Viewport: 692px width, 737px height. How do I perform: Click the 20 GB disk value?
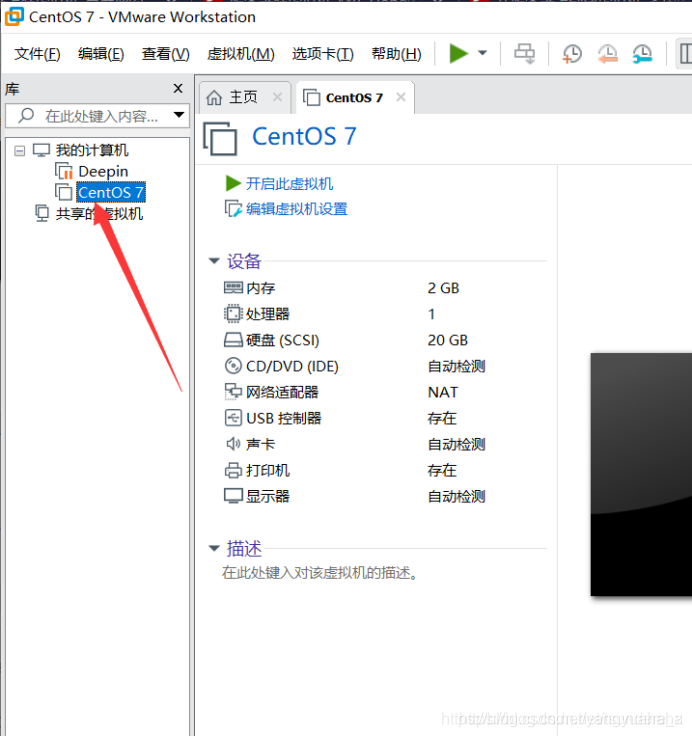tap(448, 340)
